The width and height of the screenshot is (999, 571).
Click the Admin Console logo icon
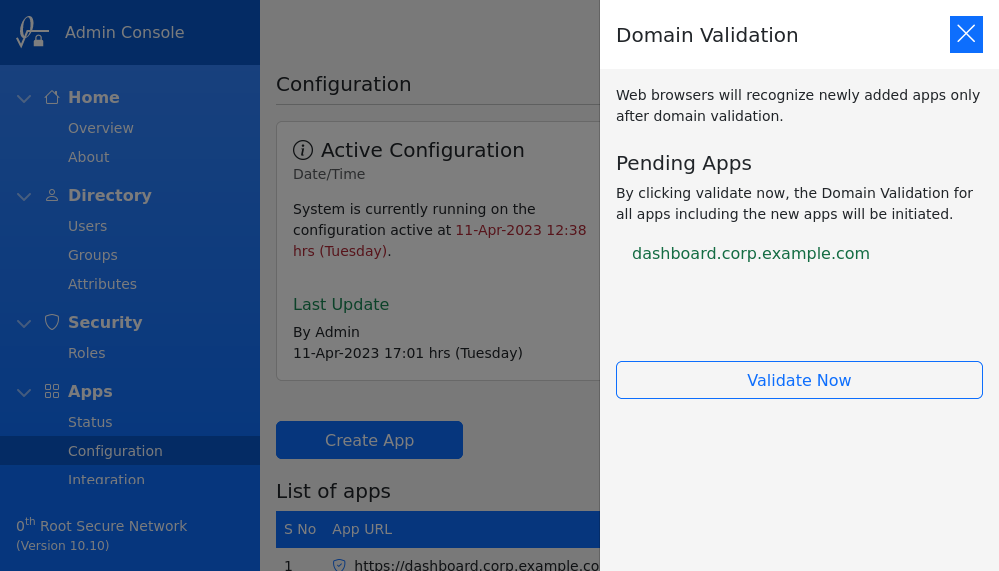[x=32, y=32]
